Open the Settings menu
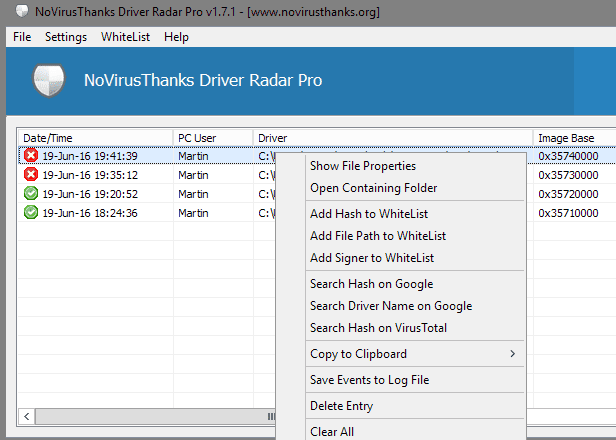The image size is (616, 440). point(66,37)
